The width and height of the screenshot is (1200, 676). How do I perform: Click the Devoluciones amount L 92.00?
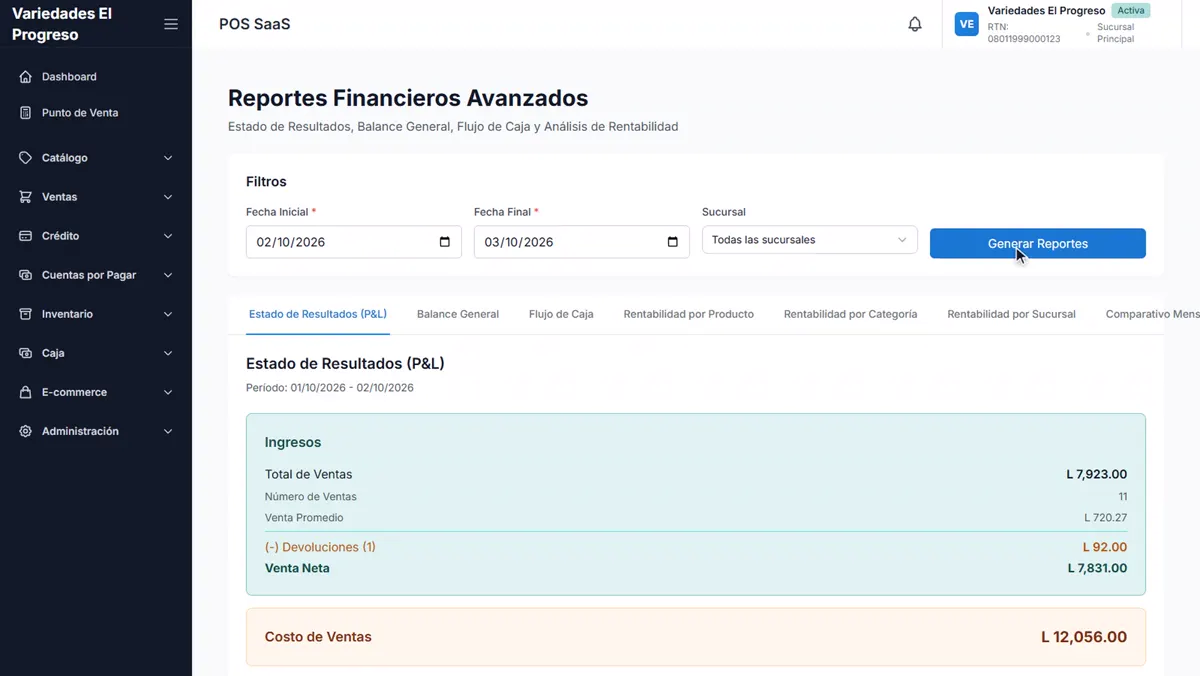coord(1105,547)
